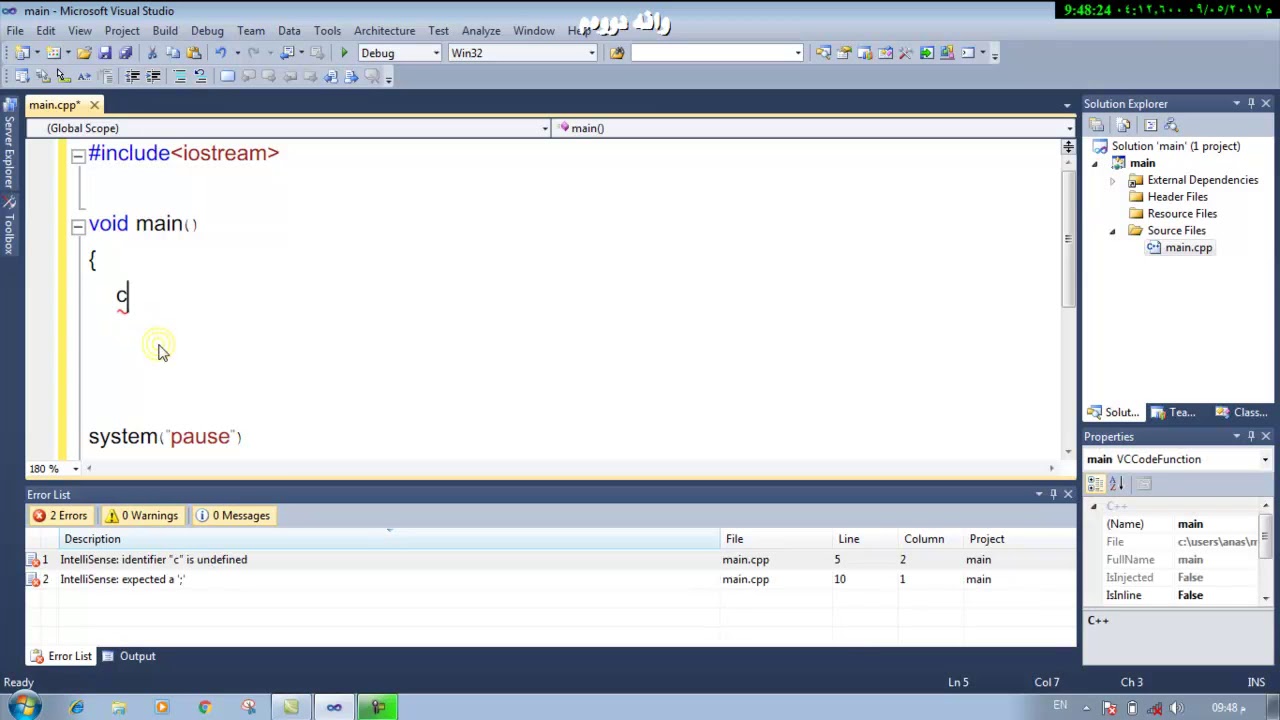Click the Windows Start orb
The height and width of the screenshot is (720, 1280).
pos(25,708)
